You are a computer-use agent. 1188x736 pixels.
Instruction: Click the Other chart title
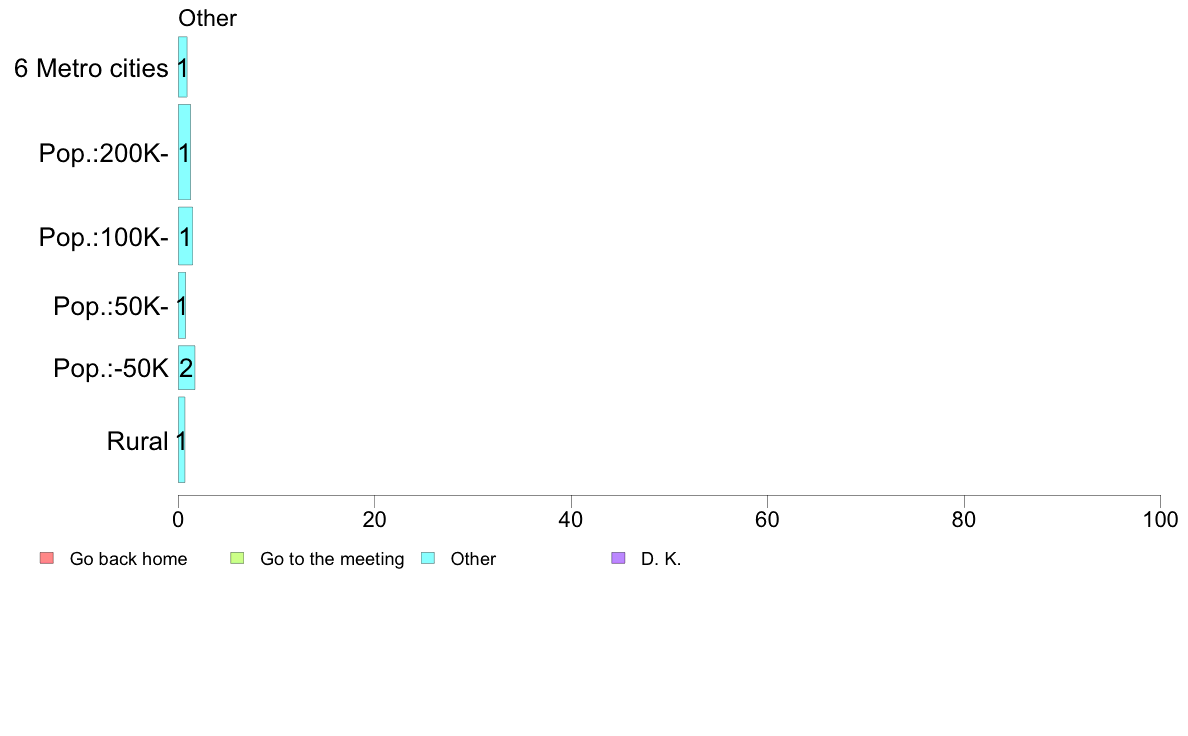click(207, 18)
